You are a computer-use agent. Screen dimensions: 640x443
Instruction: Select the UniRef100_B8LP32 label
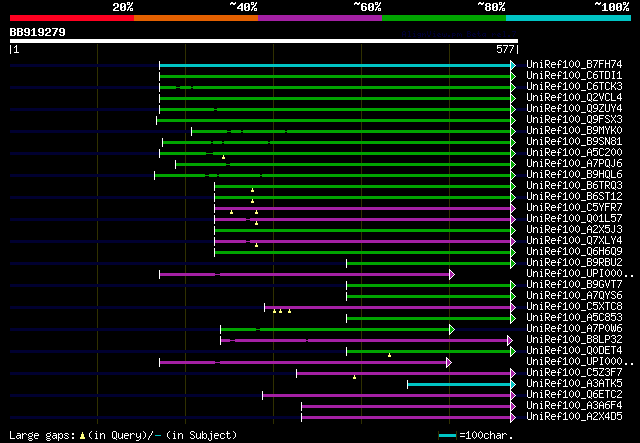point(574,339)
